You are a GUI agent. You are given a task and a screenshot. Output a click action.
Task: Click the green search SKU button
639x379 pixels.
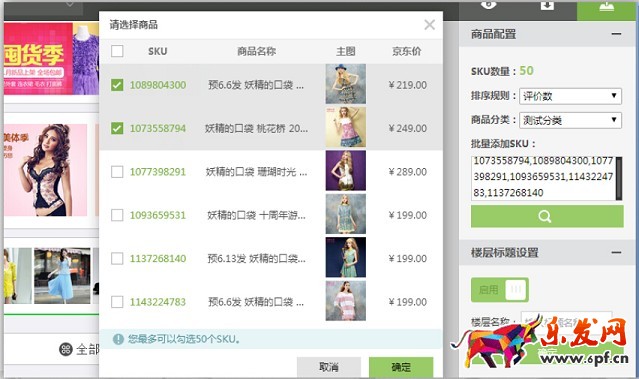[547, 216]
